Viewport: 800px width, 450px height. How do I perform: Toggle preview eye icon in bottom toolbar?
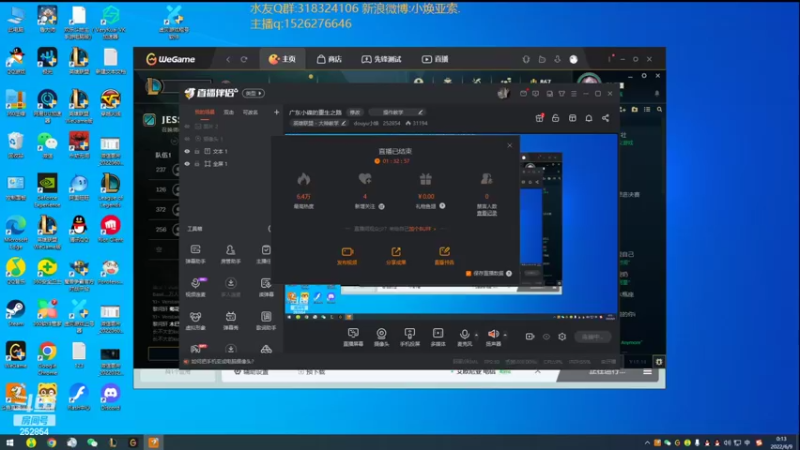tap(546, 337)
